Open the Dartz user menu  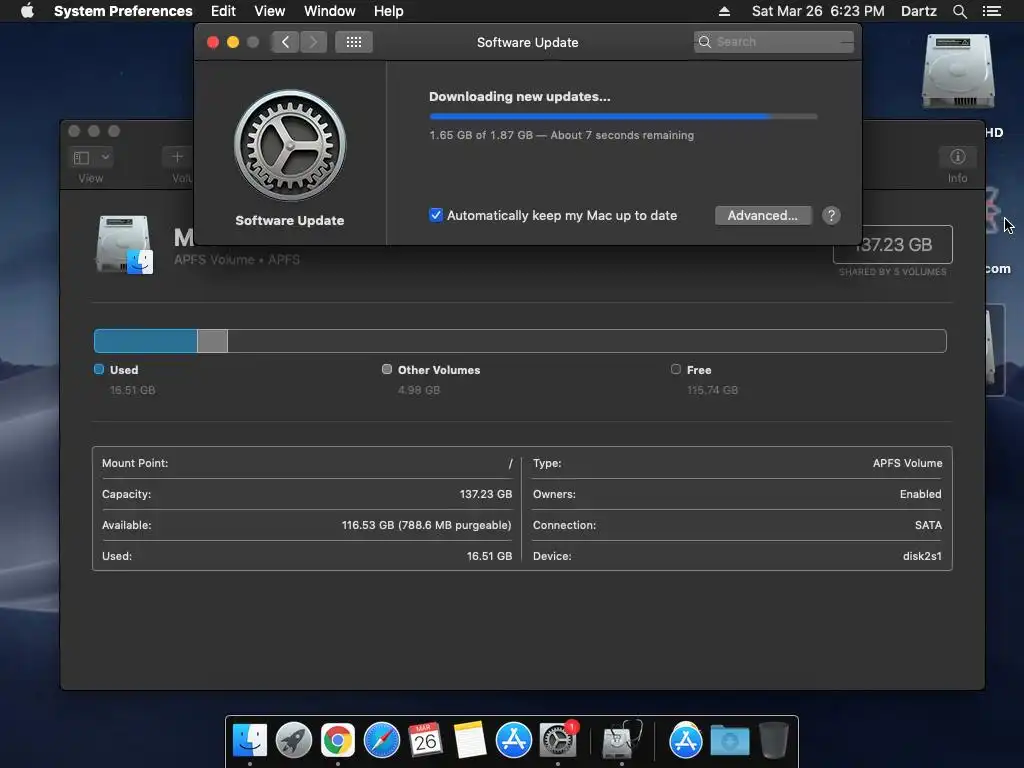(918, 11)
